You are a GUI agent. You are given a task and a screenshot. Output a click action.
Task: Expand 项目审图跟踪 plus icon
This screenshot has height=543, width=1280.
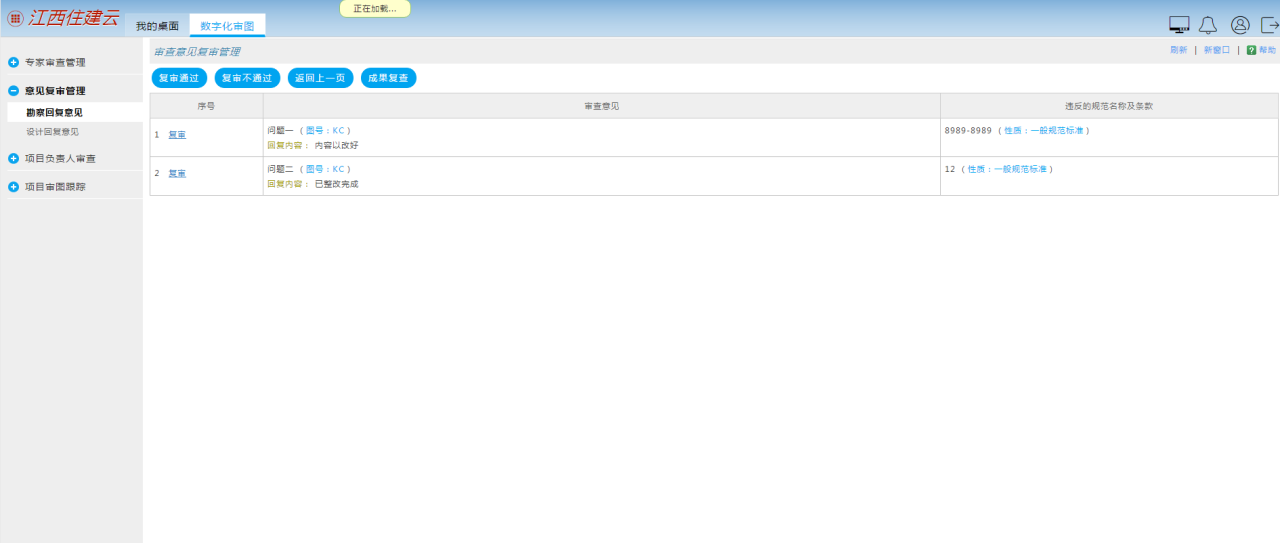(14, 186)
